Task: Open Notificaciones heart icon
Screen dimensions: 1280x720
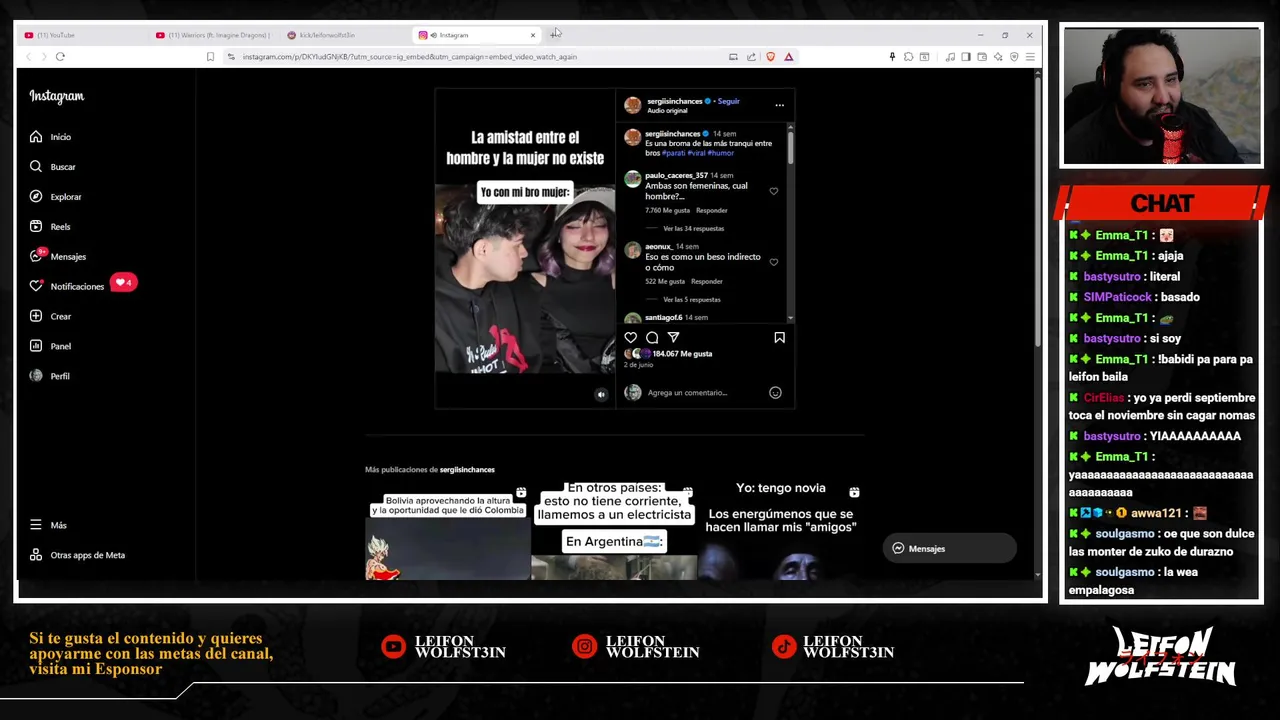Action: click(x=36, y=286)
